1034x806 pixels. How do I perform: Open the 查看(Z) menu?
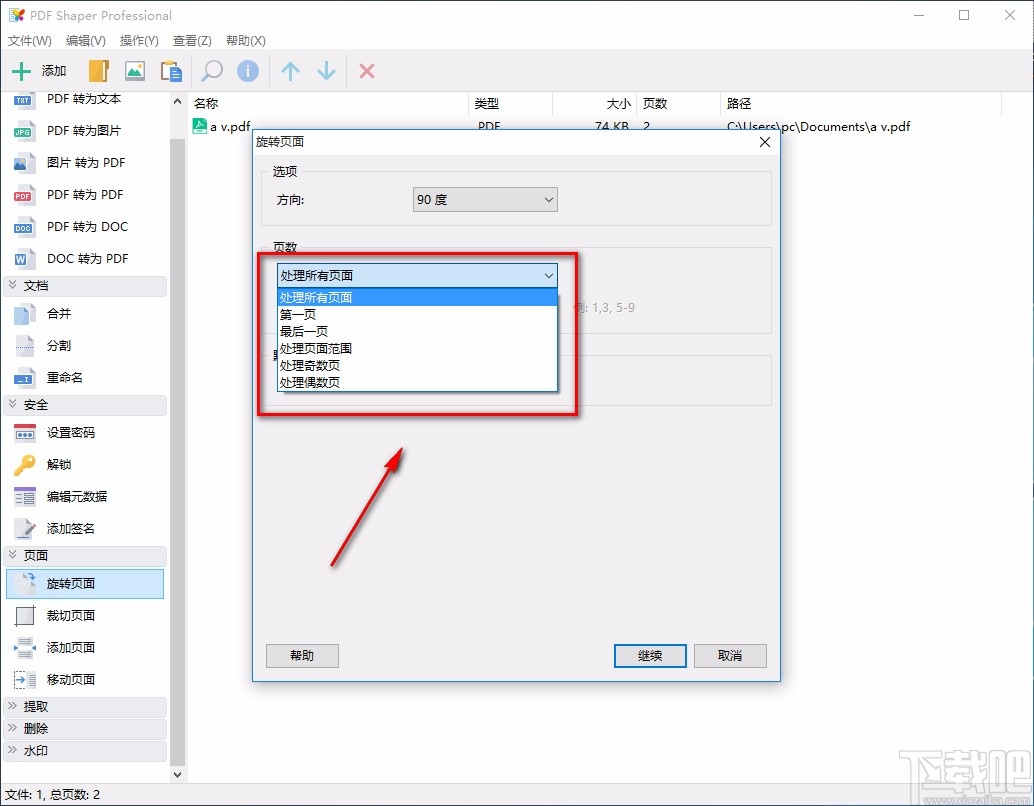click(192, 40)
